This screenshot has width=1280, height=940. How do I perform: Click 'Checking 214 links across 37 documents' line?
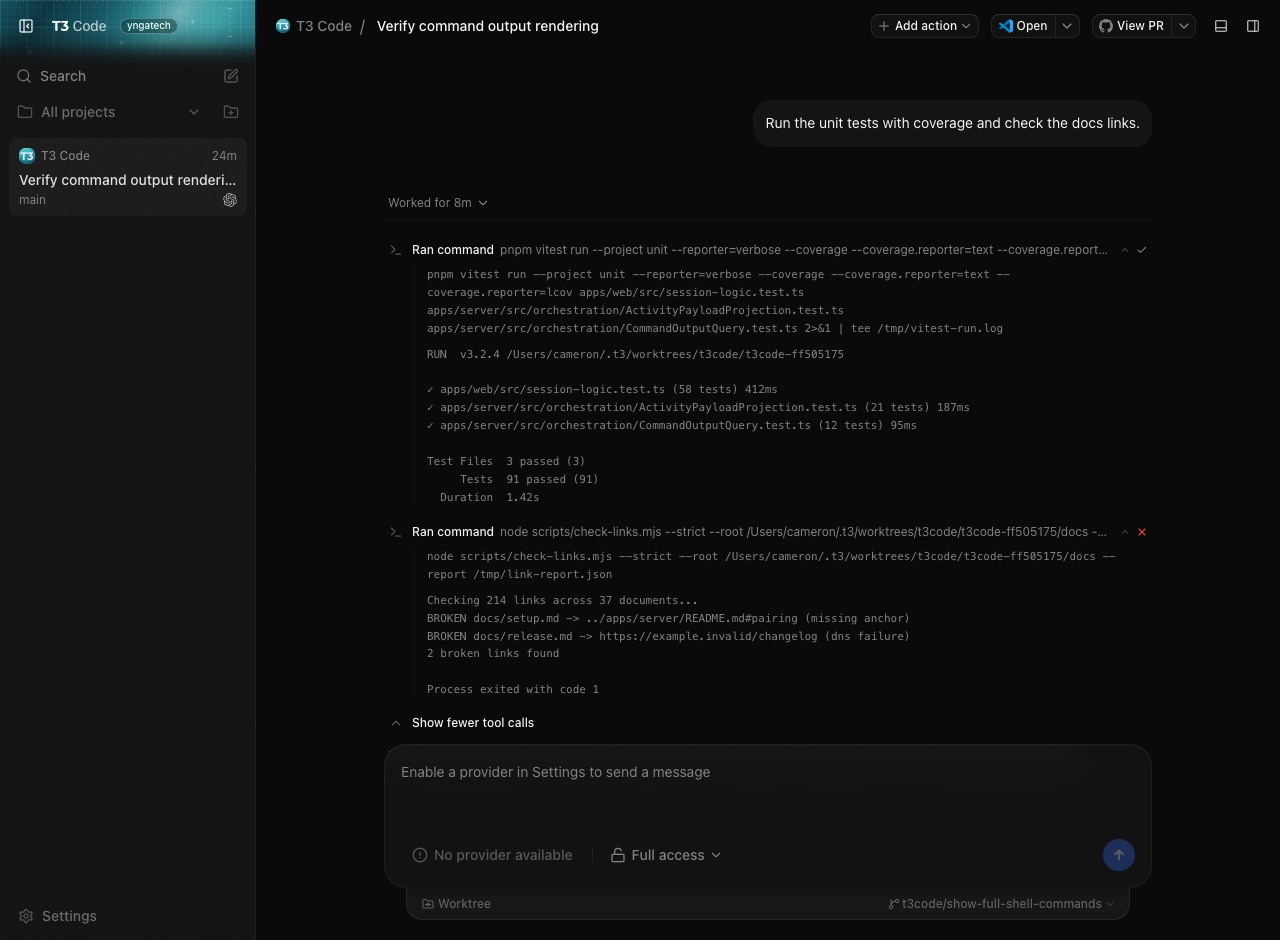click(x=562, y=600)
